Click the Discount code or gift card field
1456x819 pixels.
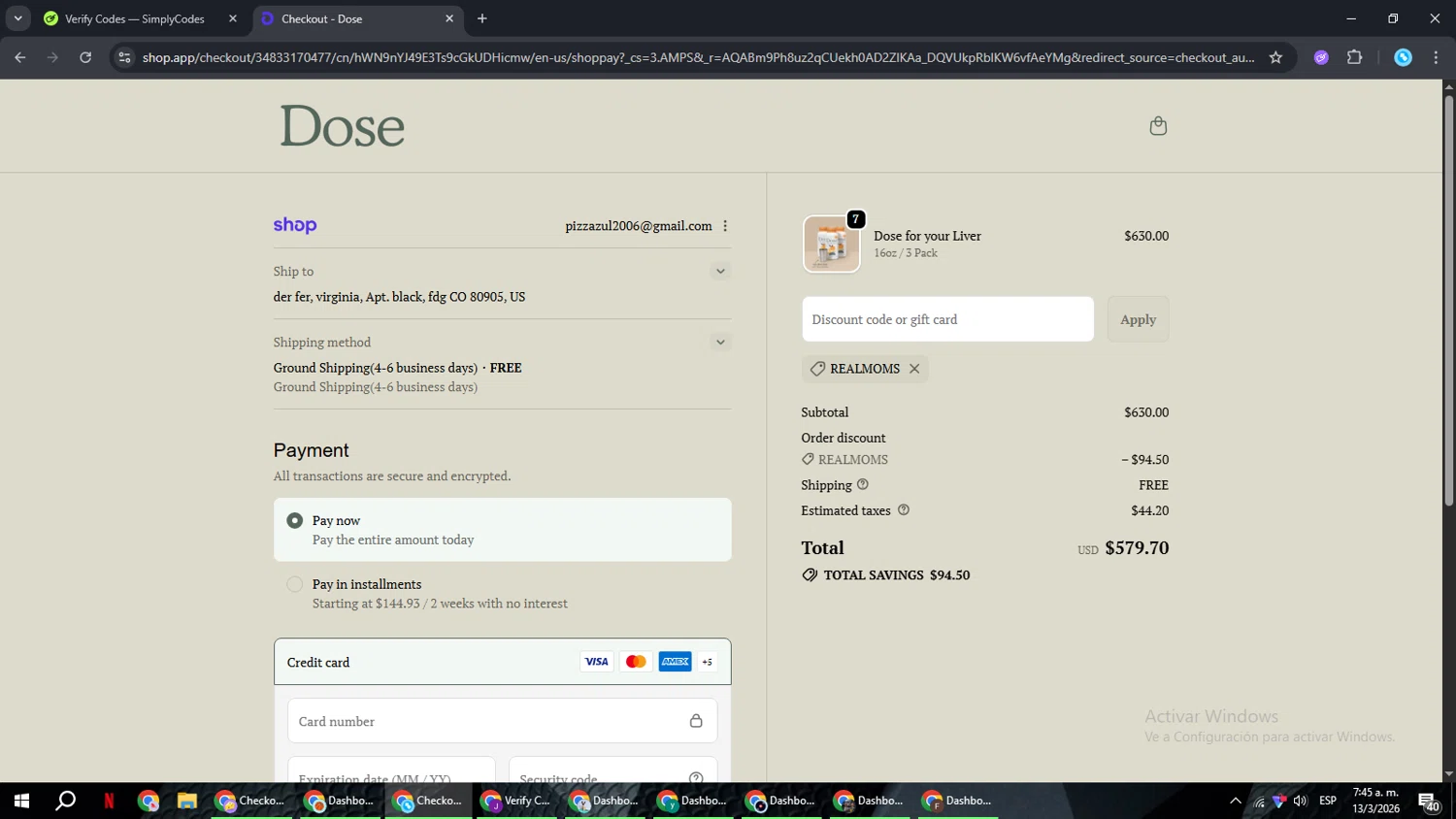(x=946, y=319)
